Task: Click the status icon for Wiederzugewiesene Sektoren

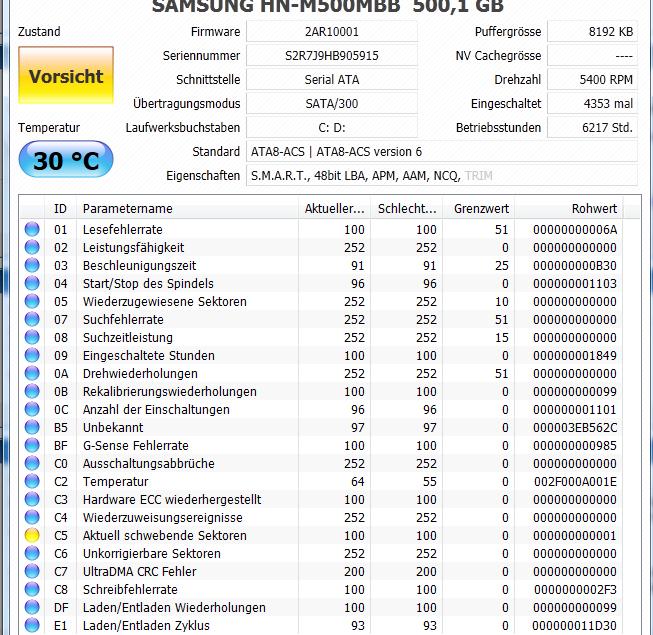Action: click(32, 301)
